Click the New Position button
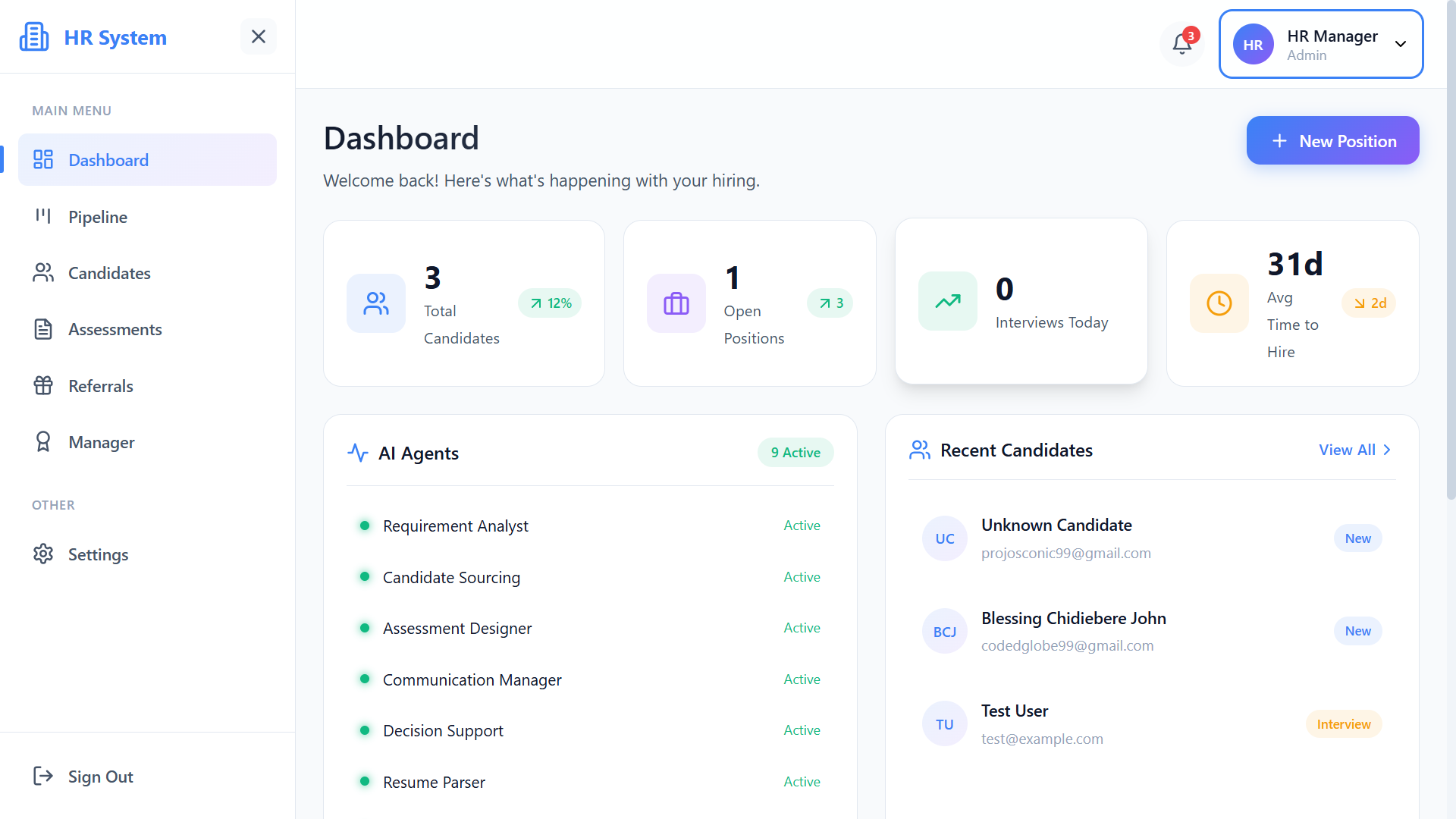Viewport: 1456px width, 819px height. point(1332,140)
